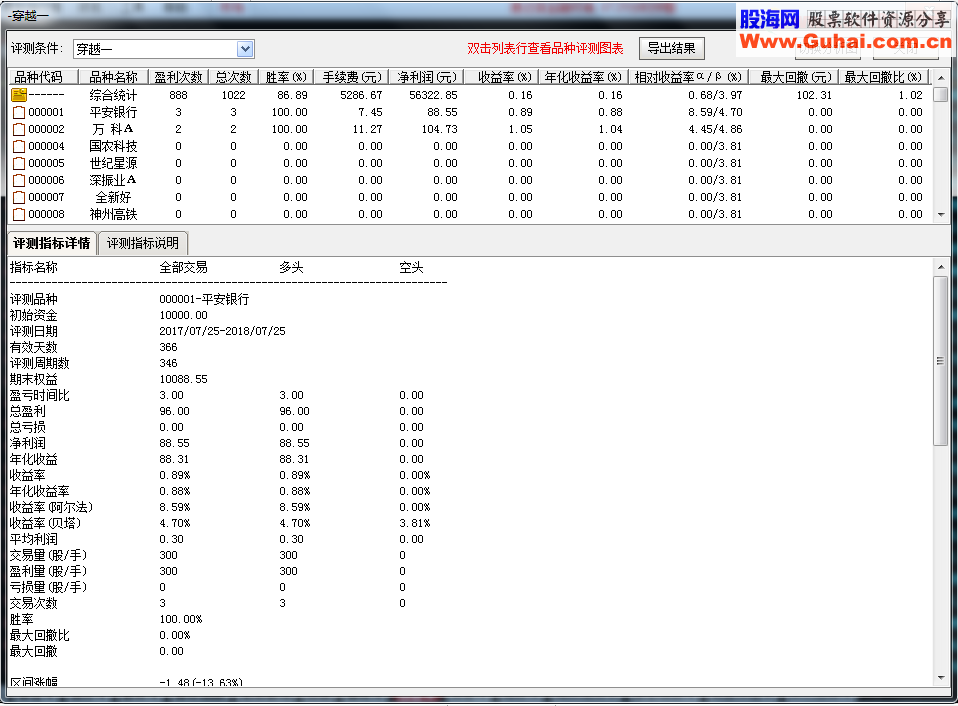This screenshot has width=958, height=706.
Task: Click the document icon for 000008 神州高铁
Action: [19, 214]
